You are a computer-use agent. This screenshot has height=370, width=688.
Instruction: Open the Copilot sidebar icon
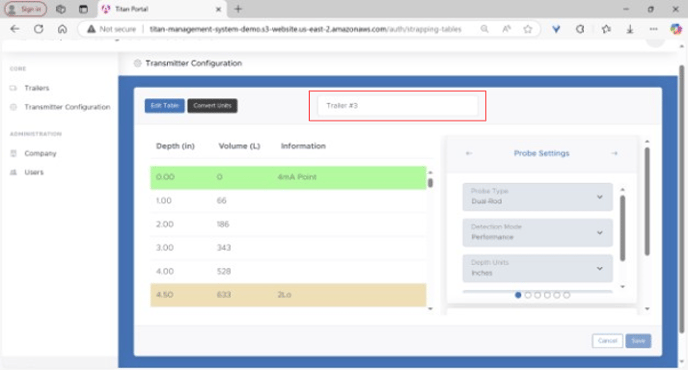pos(676,29)
